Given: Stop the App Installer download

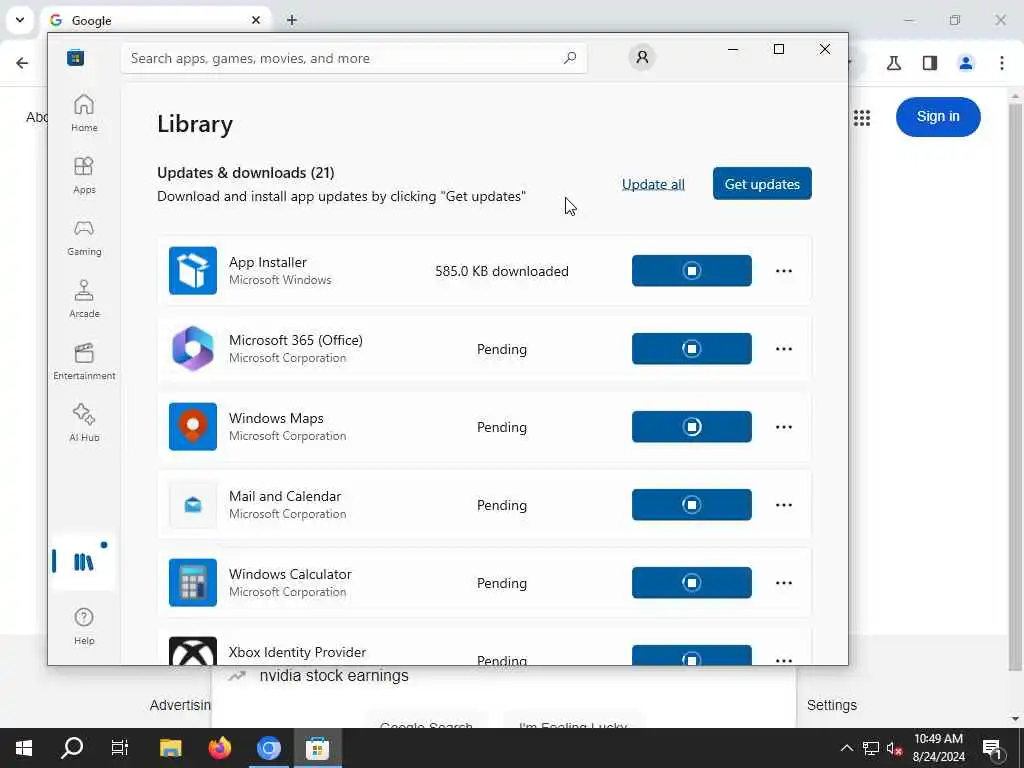Looking at the screenshot, I should 692,270.
